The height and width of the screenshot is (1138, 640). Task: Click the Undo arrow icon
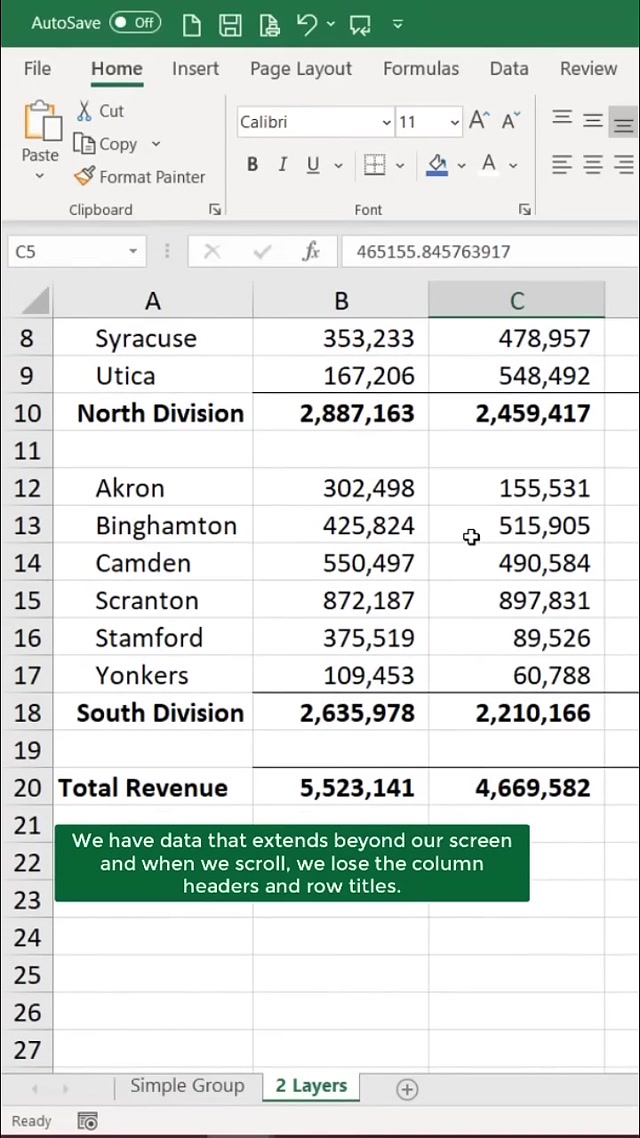click(x=307, y=24)
